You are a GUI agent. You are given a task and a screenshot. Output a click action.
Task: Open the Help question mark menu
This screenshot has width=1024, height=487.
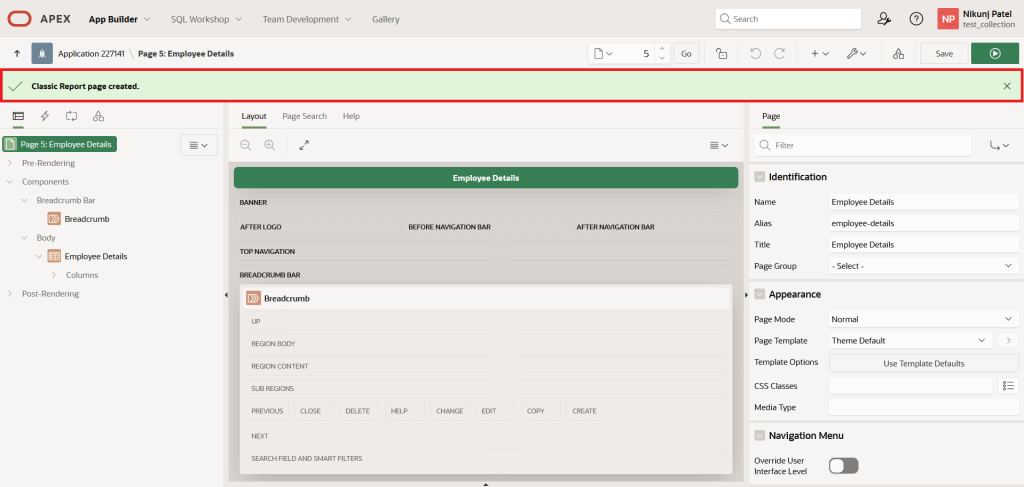[916, 19]
